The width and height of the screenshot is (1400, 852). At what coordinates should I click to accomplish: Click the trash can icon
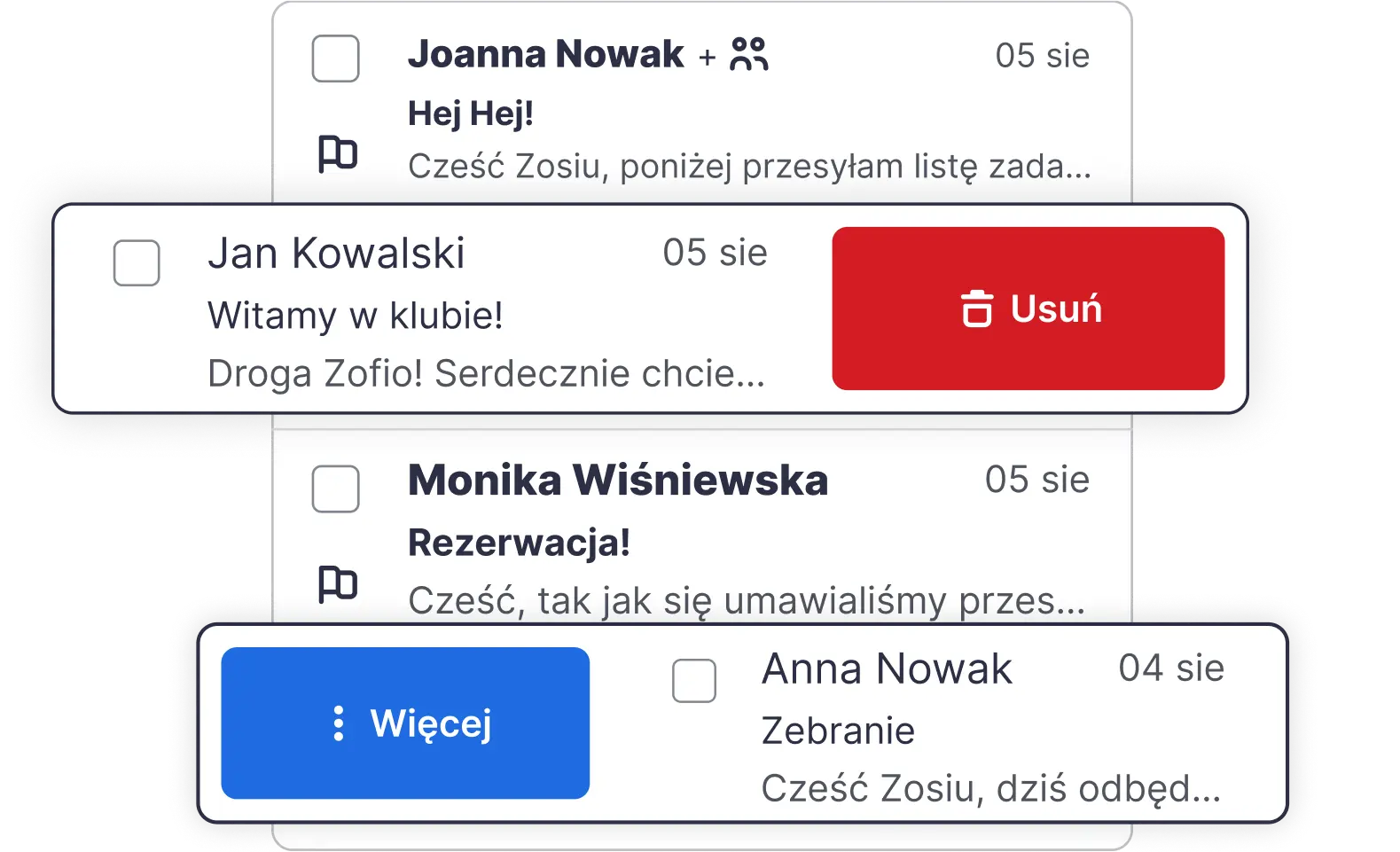(x=976, y=309)
